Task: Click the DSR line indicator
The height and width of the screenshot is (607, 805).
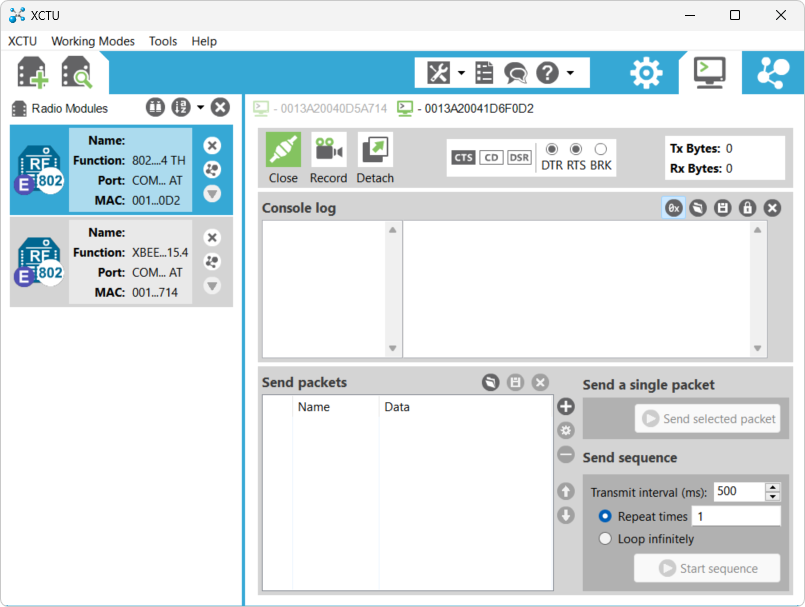Action: point(519,158)
